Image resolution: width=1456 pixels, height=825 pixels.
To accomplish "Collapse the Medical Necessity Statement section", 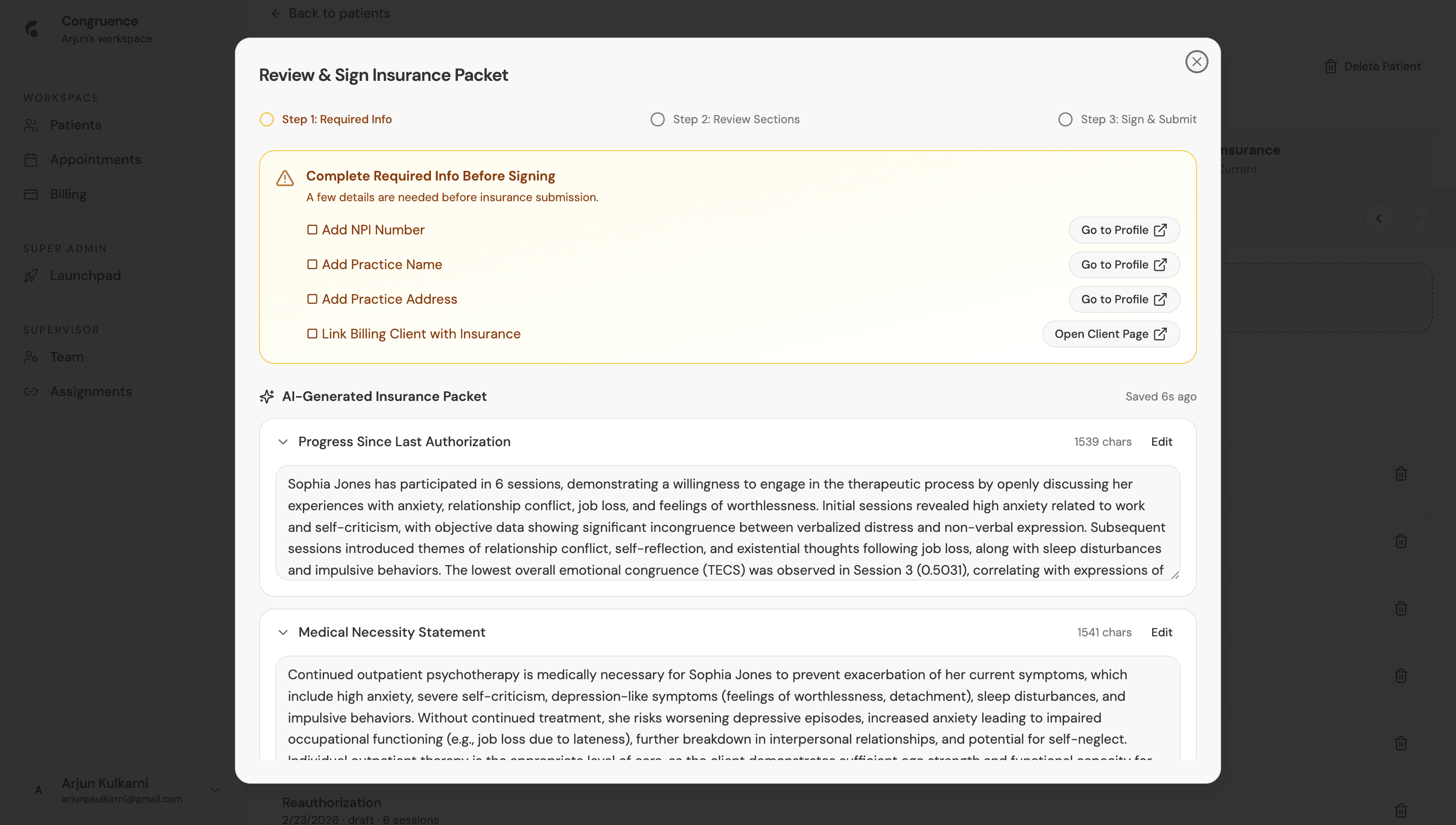I will click(283, 632).
